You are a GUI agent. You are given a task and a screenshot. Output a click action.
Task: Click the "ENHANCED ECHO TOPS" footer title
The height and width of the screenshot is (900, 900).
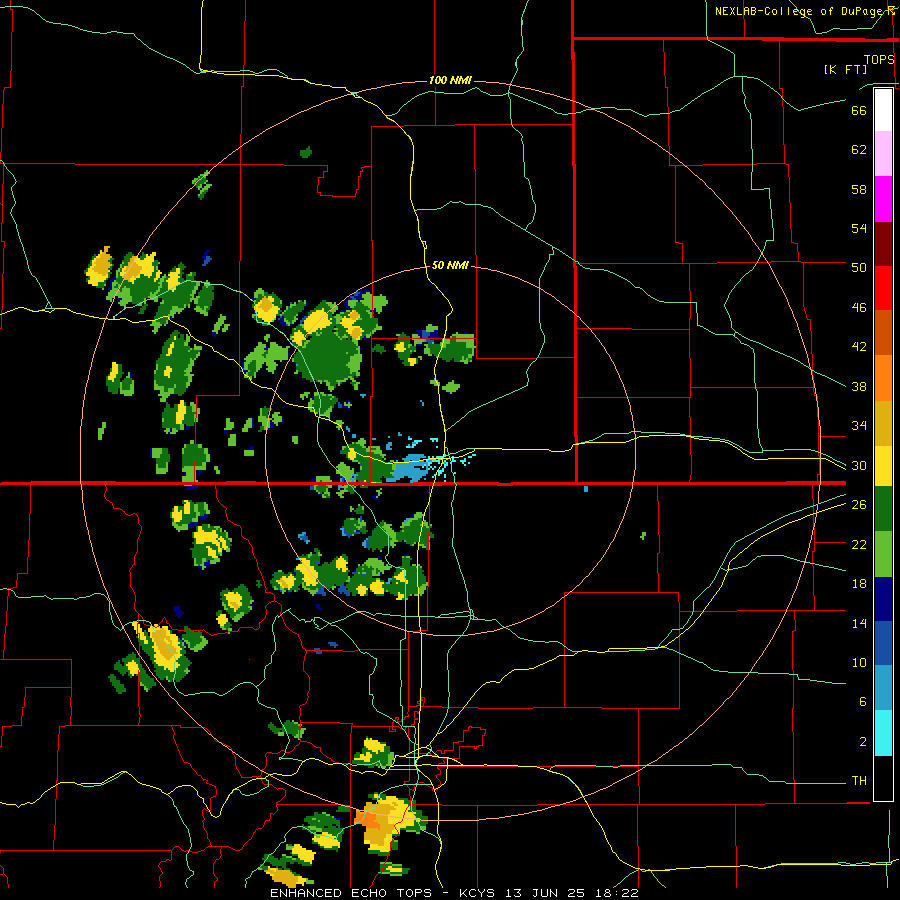pos(350,893)
